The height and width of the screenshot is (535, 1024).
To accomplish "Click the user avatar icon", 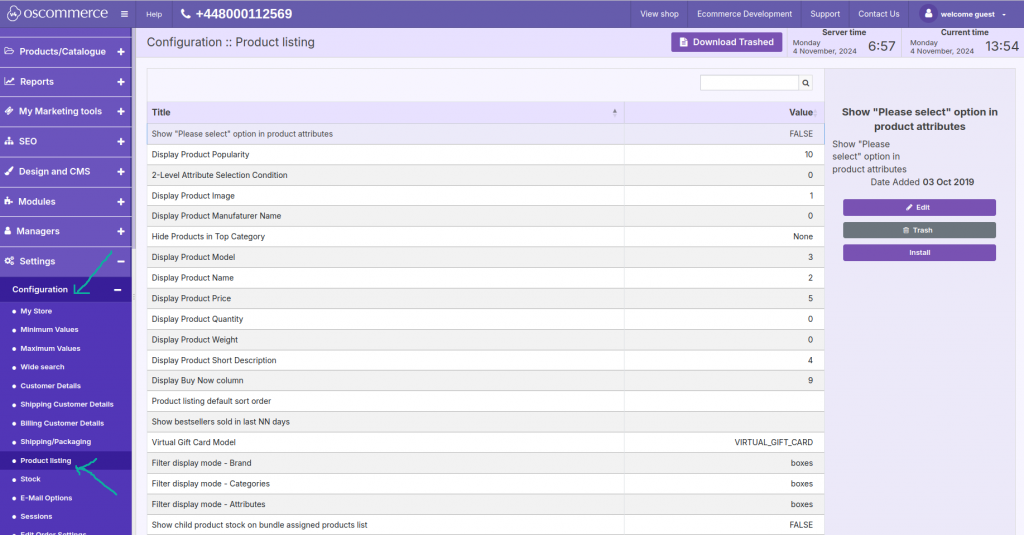I will coord(928,14).
